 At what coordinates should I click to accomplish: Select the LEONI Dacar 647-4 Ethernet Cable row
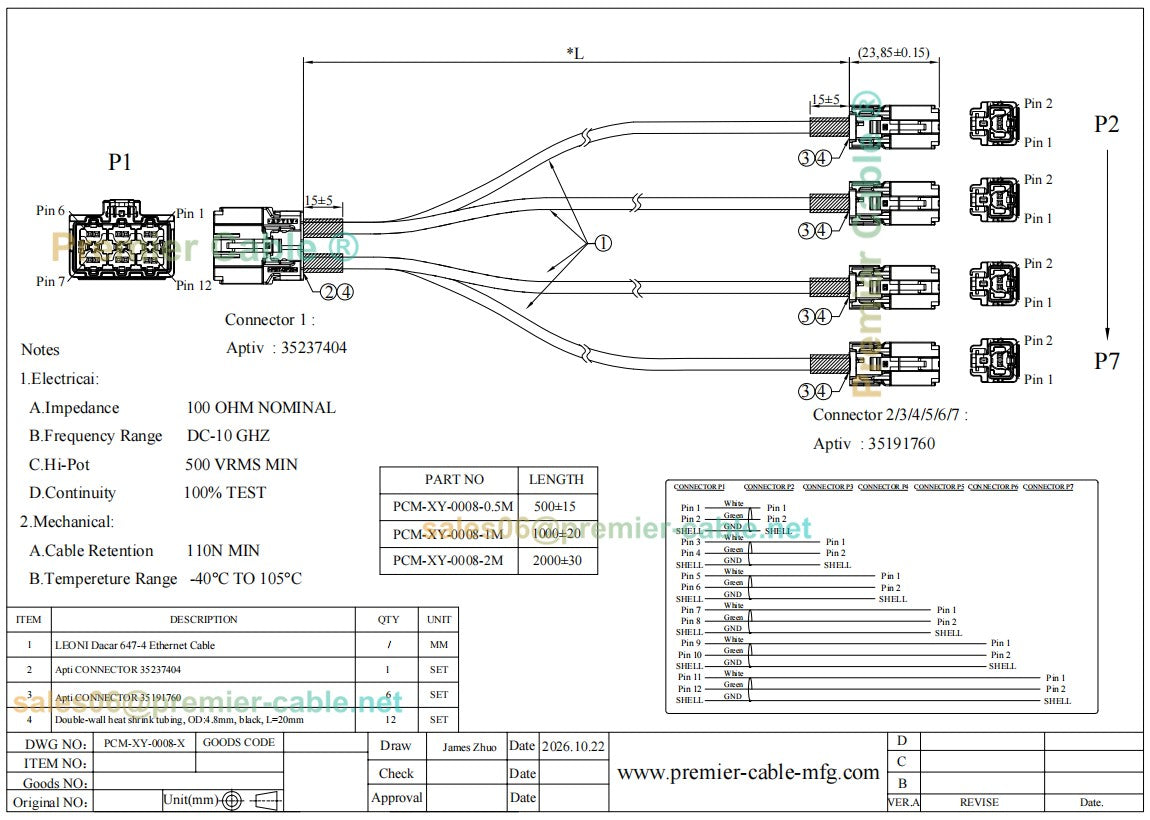click(232, 645)
